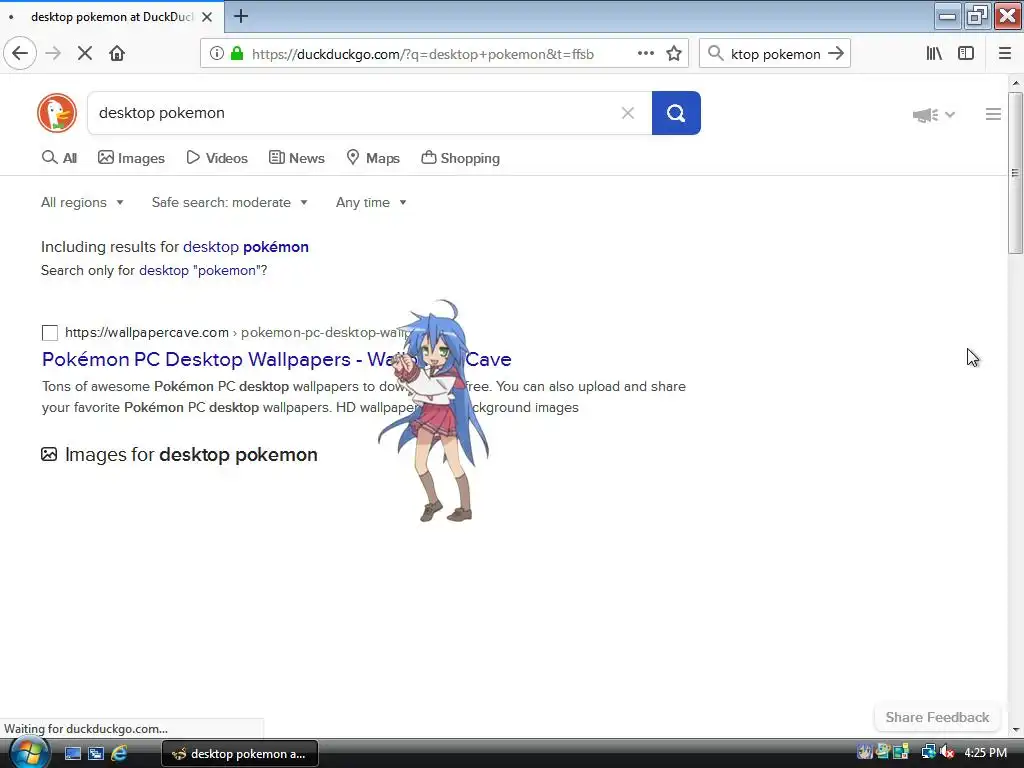The width and height of the screenshot is (1024, 768).
Task: Click the magnifier icon in toolbar search box
Action: [716, 54]
